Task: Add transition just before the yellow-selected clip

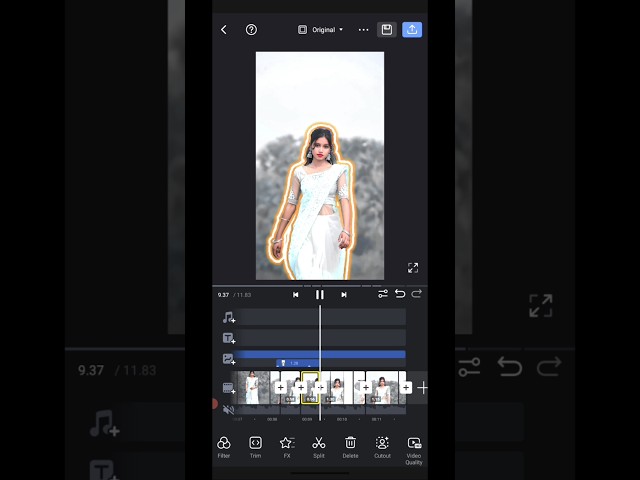Action: (301, 387)
